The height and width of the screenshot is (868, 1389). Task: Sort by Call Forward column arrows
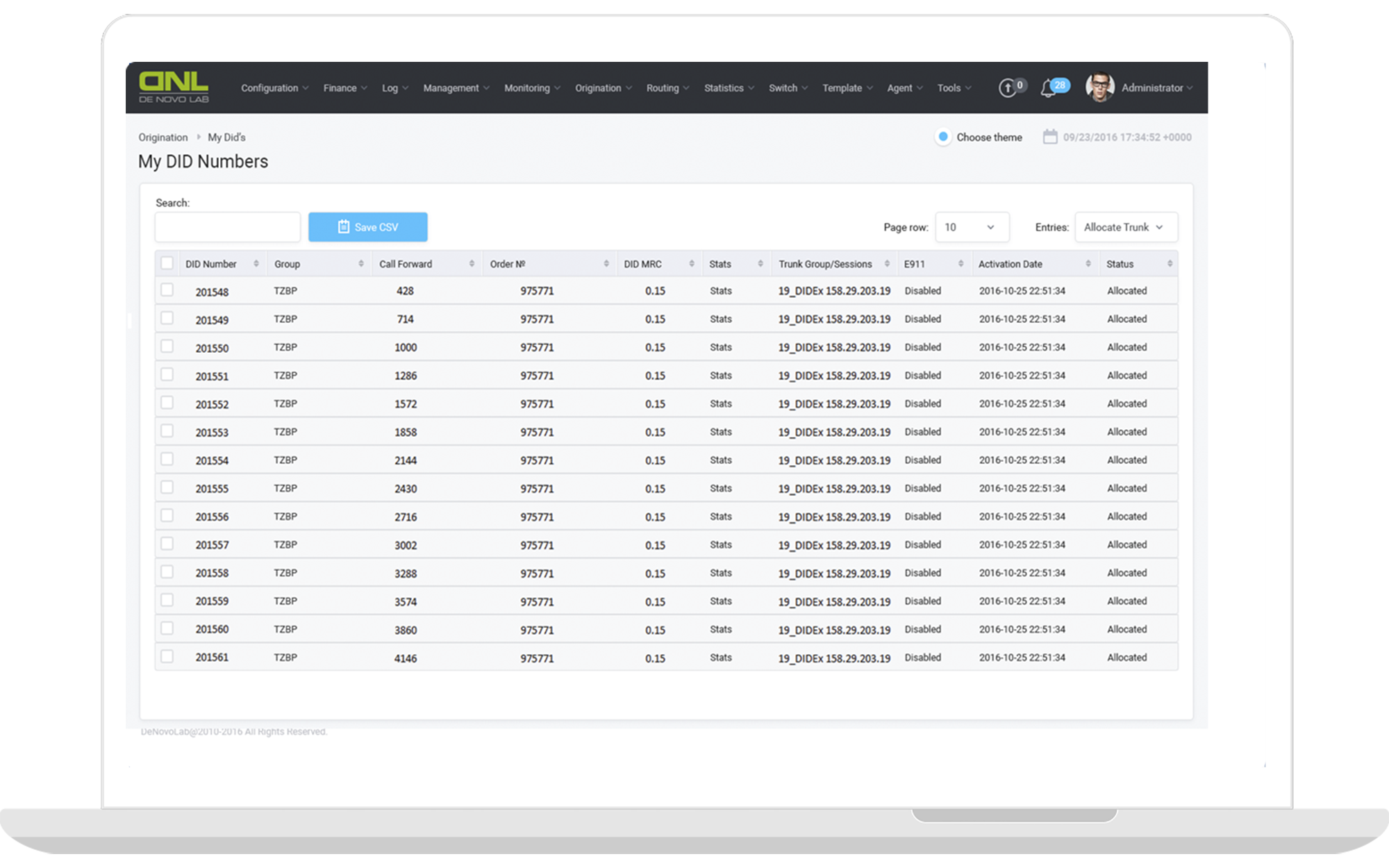point(472,264)
